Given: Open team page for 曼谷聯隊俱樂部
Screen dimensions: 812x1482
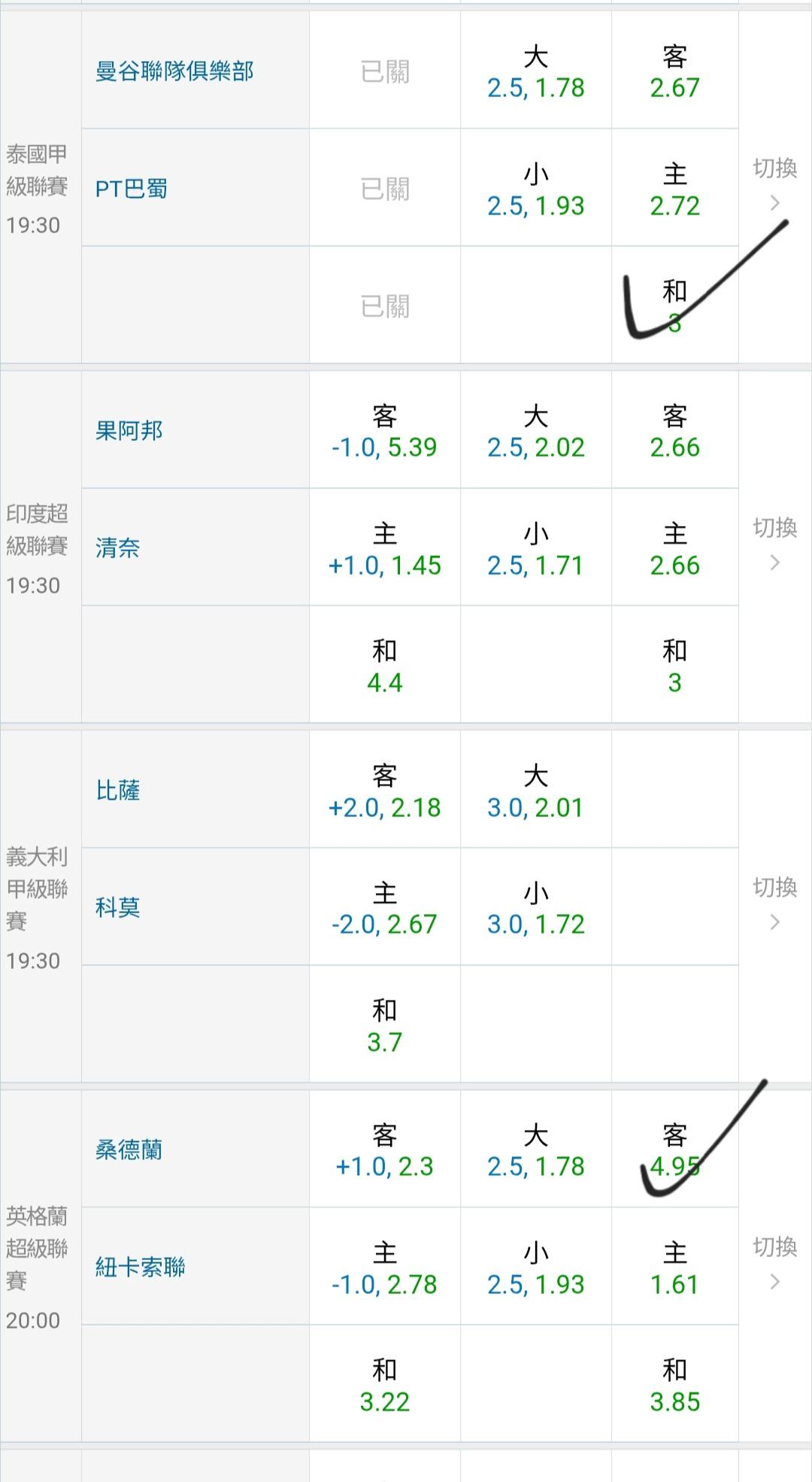Looking at the screenshot, I should pos(174,71).
